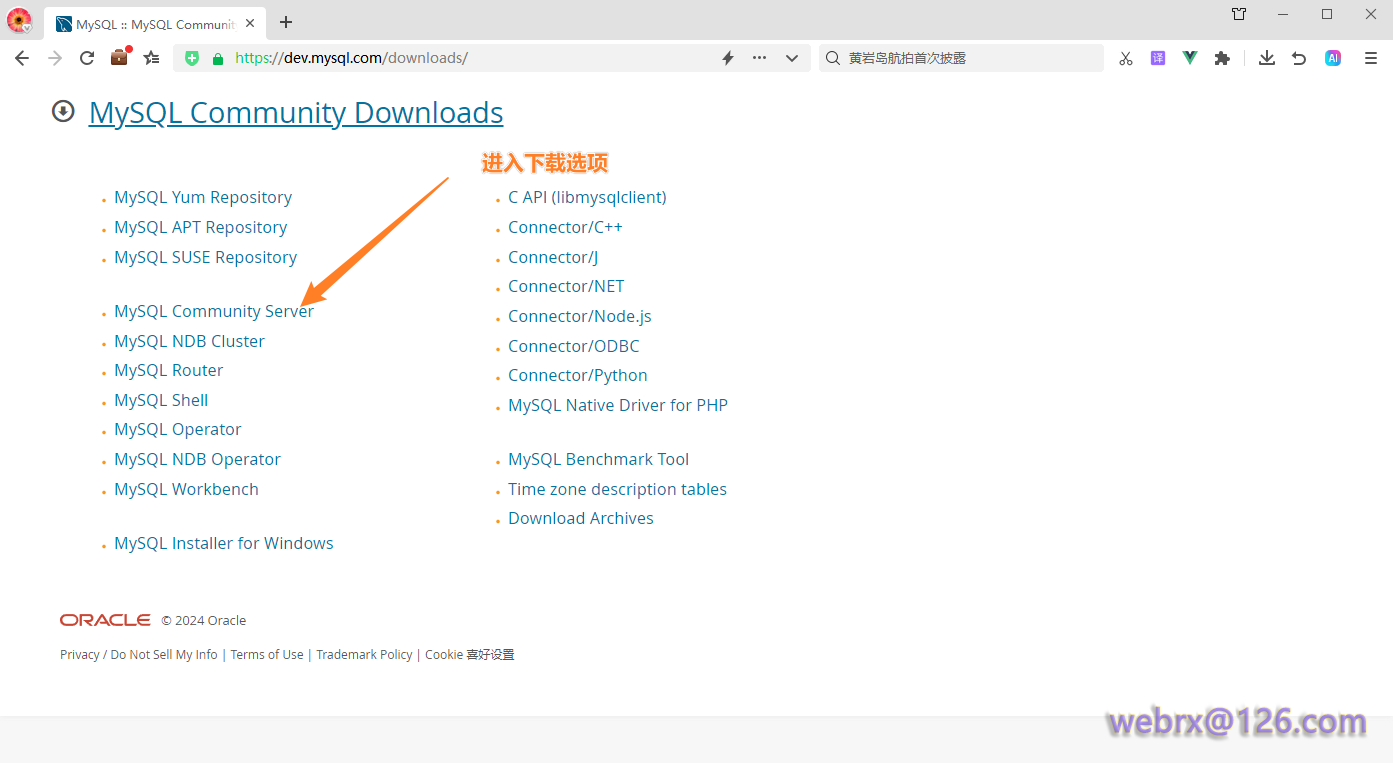Open Download Archives link
The height and width of the screenshot is (763, 1393).
point(581,519)
